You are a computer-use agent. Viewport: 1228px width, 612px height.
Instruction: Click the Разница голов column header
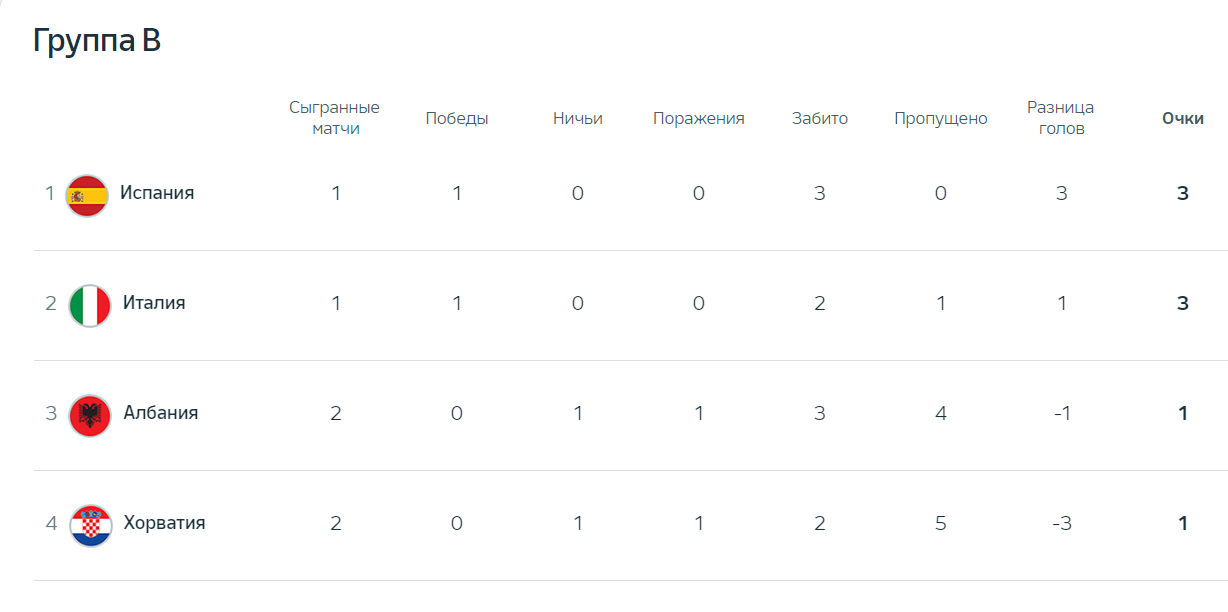click(1061, 118)
